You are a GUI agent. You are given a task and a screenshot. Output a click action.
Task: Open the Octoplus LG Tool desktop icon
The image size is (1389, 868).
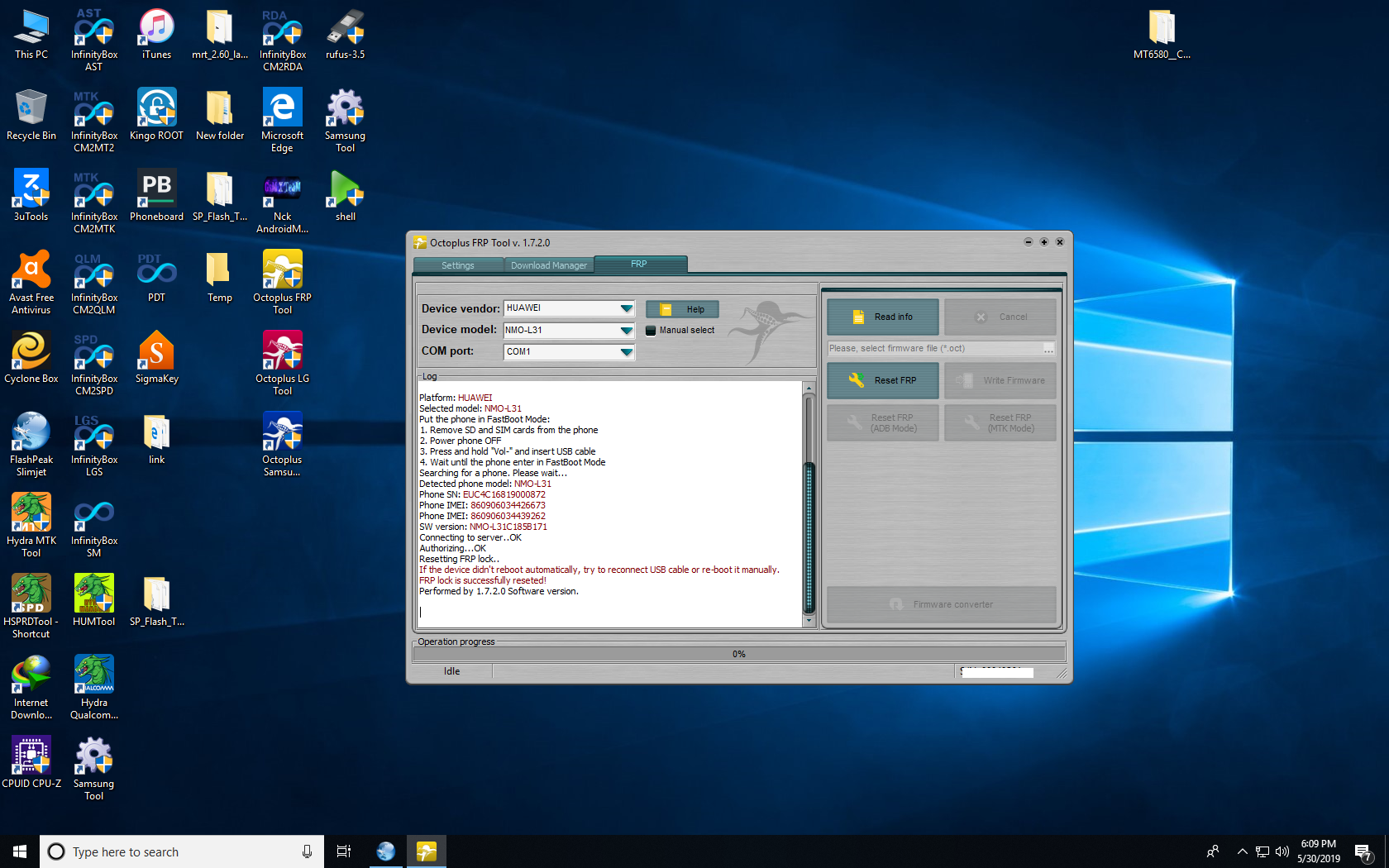click(282, 362)
